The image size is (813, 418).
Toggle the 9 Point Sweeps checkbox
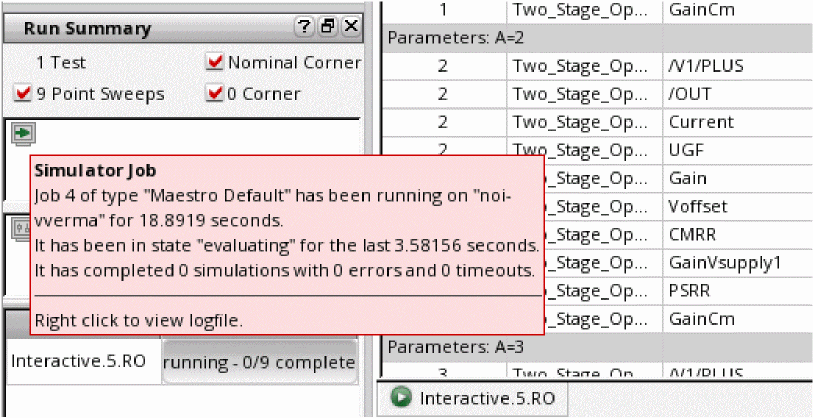(x=23, y=94)
